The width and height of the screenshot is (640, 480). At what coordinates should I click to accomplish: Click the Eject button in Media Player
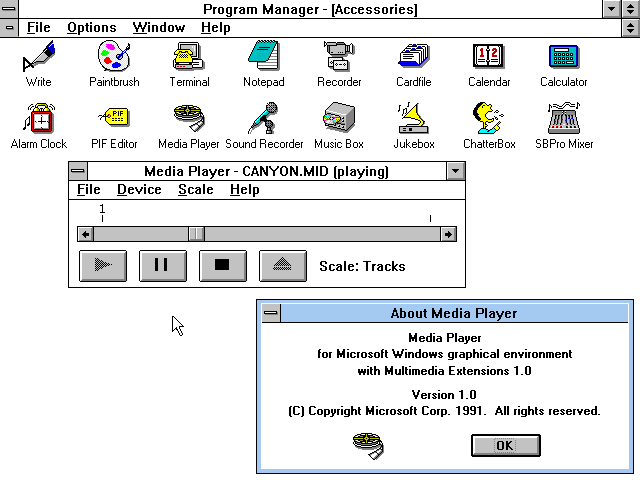283,266
